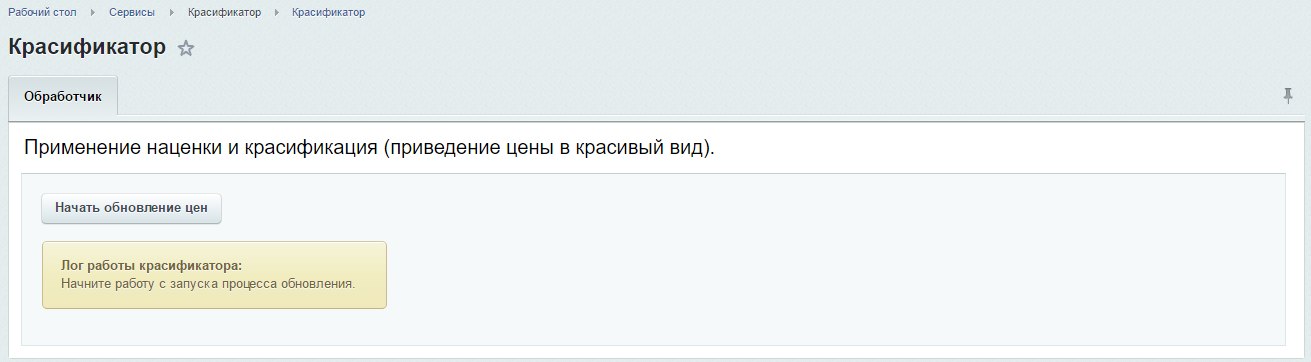The height and width of the screenshot is (362, 1311).
Task: Click the Лог работы красификатора label
Action: [152, 268]
